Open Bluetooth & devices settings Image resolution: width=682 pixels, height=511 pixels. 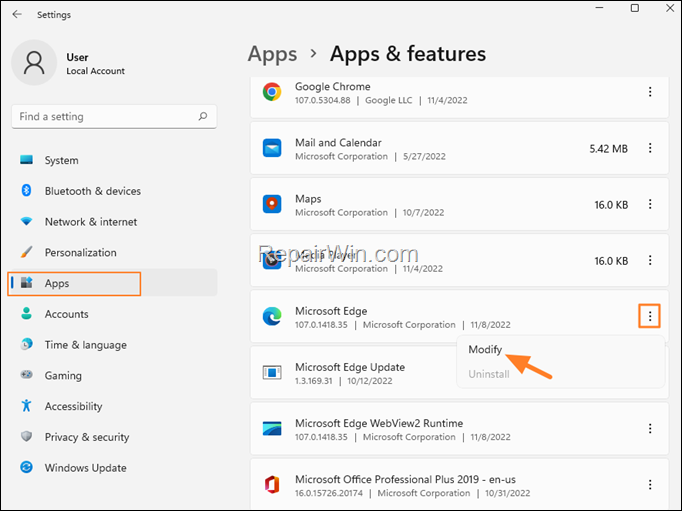pyautogui.click(x=112, y=191)
